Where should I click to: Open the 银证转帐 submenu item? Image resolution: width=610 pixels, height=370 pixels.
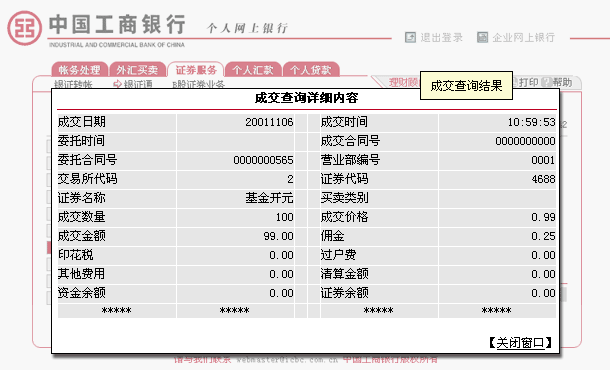click(73, 84)
